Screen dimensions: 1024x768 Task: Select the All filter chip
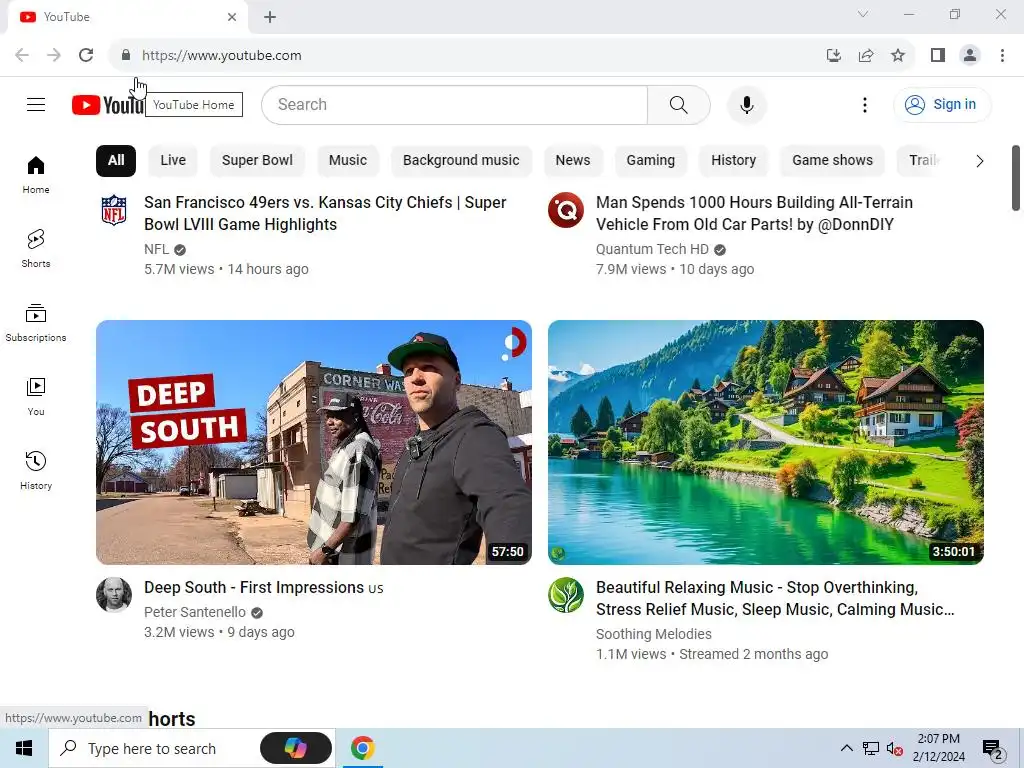[x=116, y=161]
